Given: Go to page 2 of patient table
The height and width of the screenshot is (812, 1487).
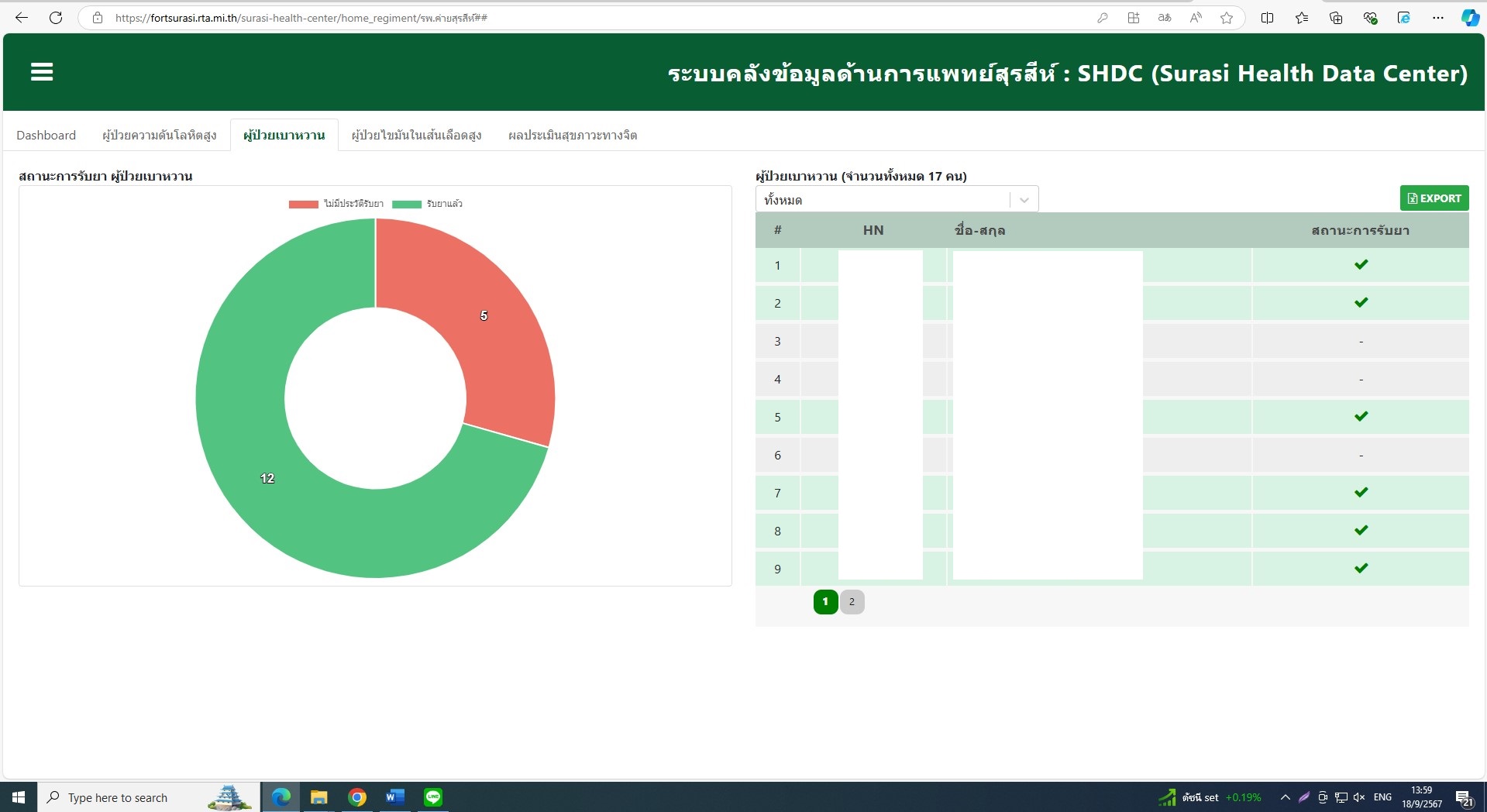Looking at the screenshot, I should tap(852, 601).
